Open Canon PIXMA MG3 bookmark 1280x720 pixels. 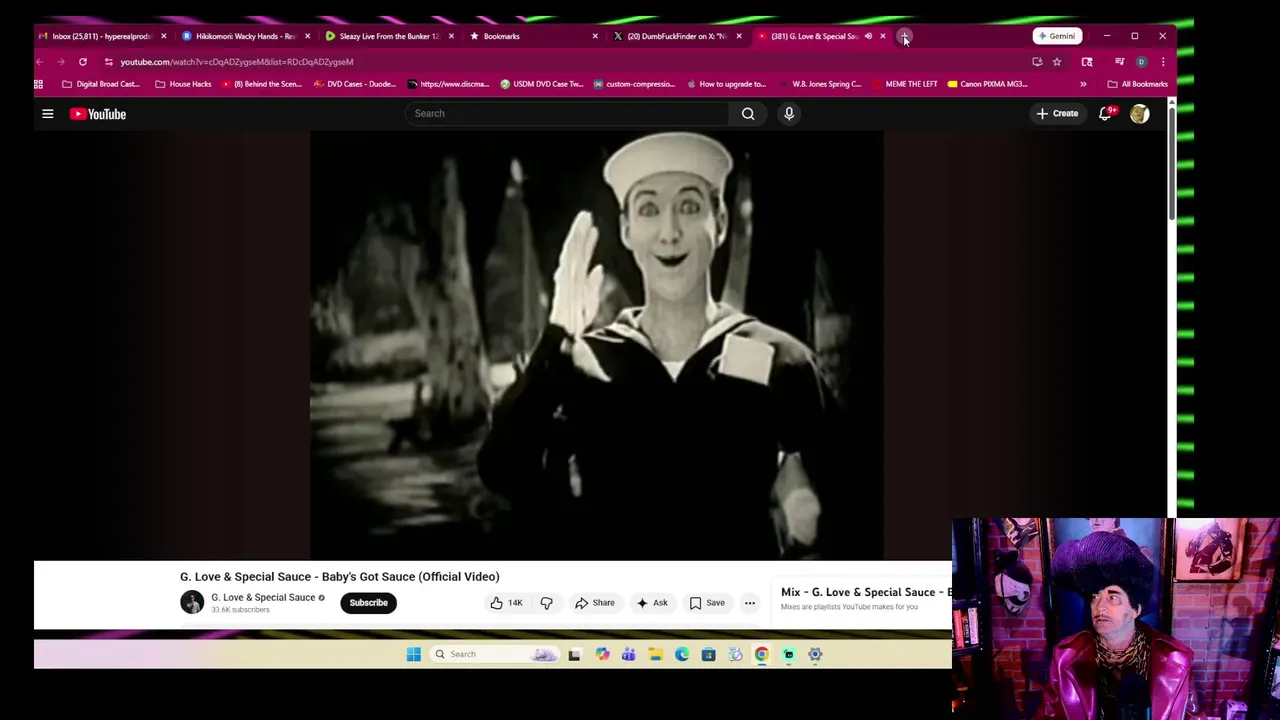[x=987, y=84]
